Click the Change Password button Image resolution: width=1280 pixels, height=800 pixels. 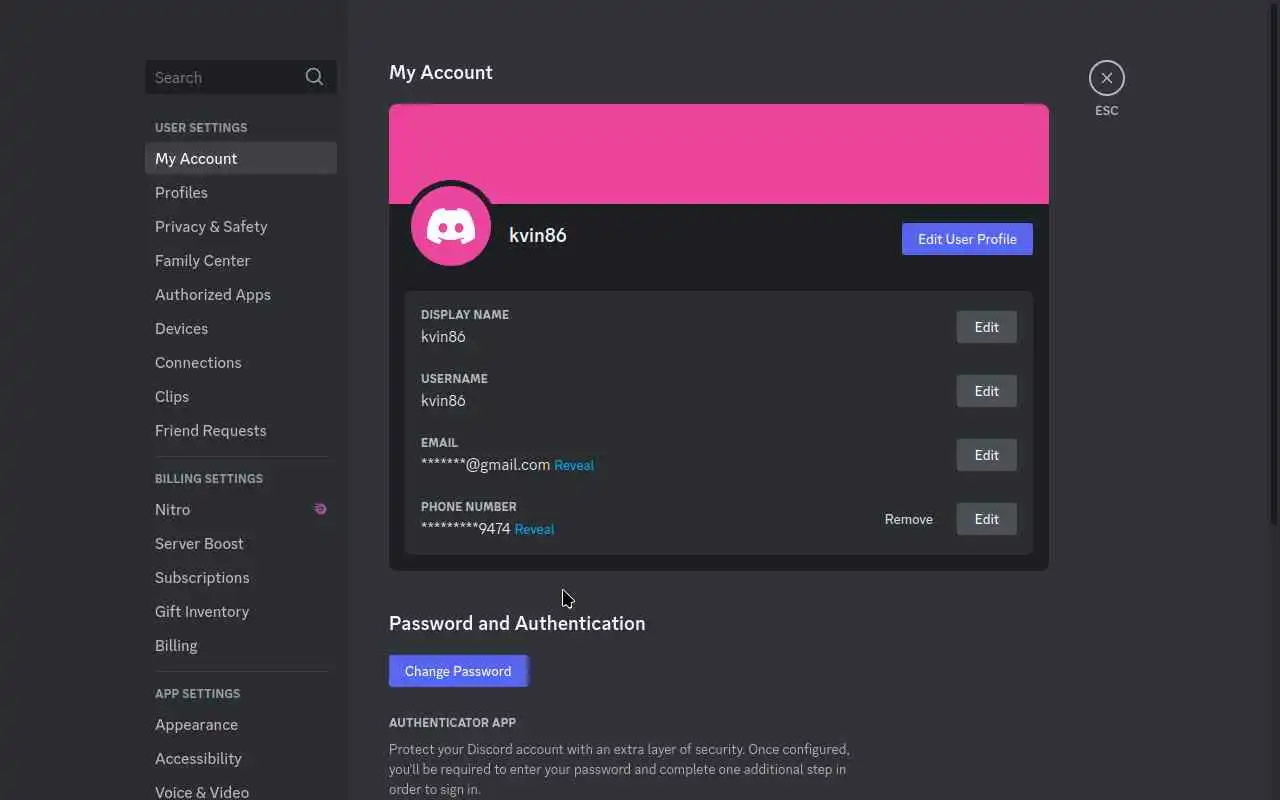point(458,671)
